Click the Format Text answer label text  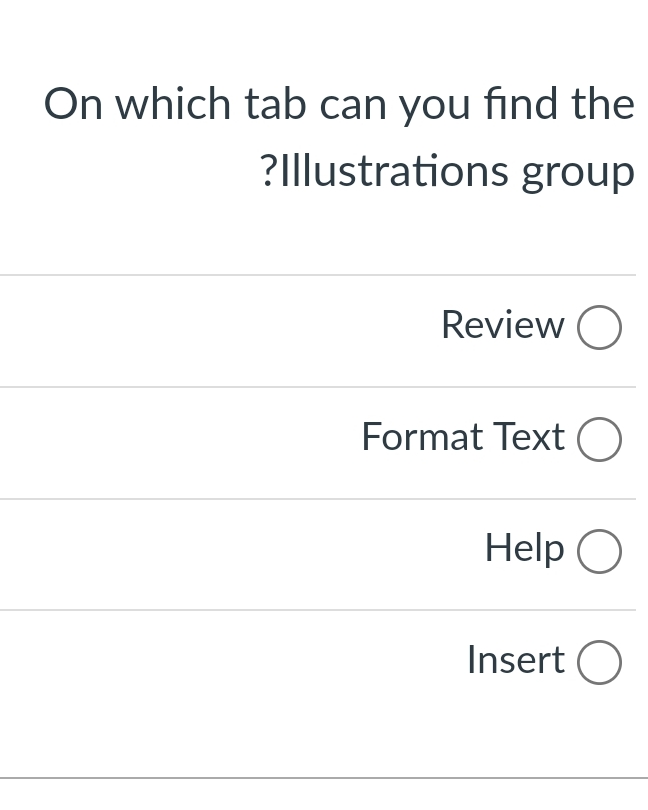[463, 436]
